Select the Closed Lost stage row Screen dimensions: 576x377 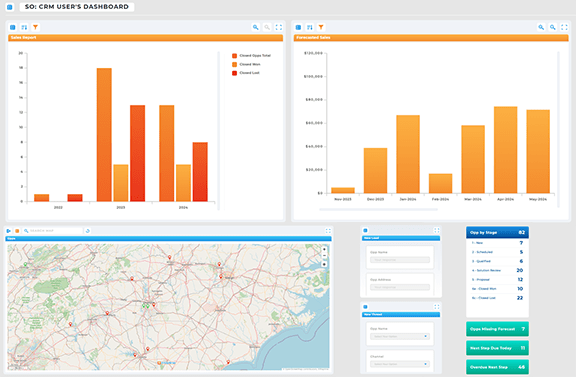(x=497, y=298)
